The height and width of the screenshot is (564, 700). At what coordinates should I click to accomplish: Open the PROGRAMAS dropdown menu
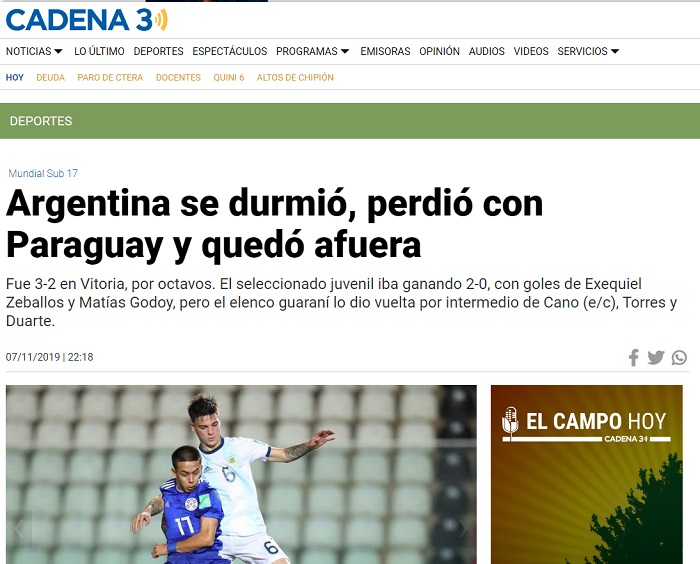pos(312,51)
